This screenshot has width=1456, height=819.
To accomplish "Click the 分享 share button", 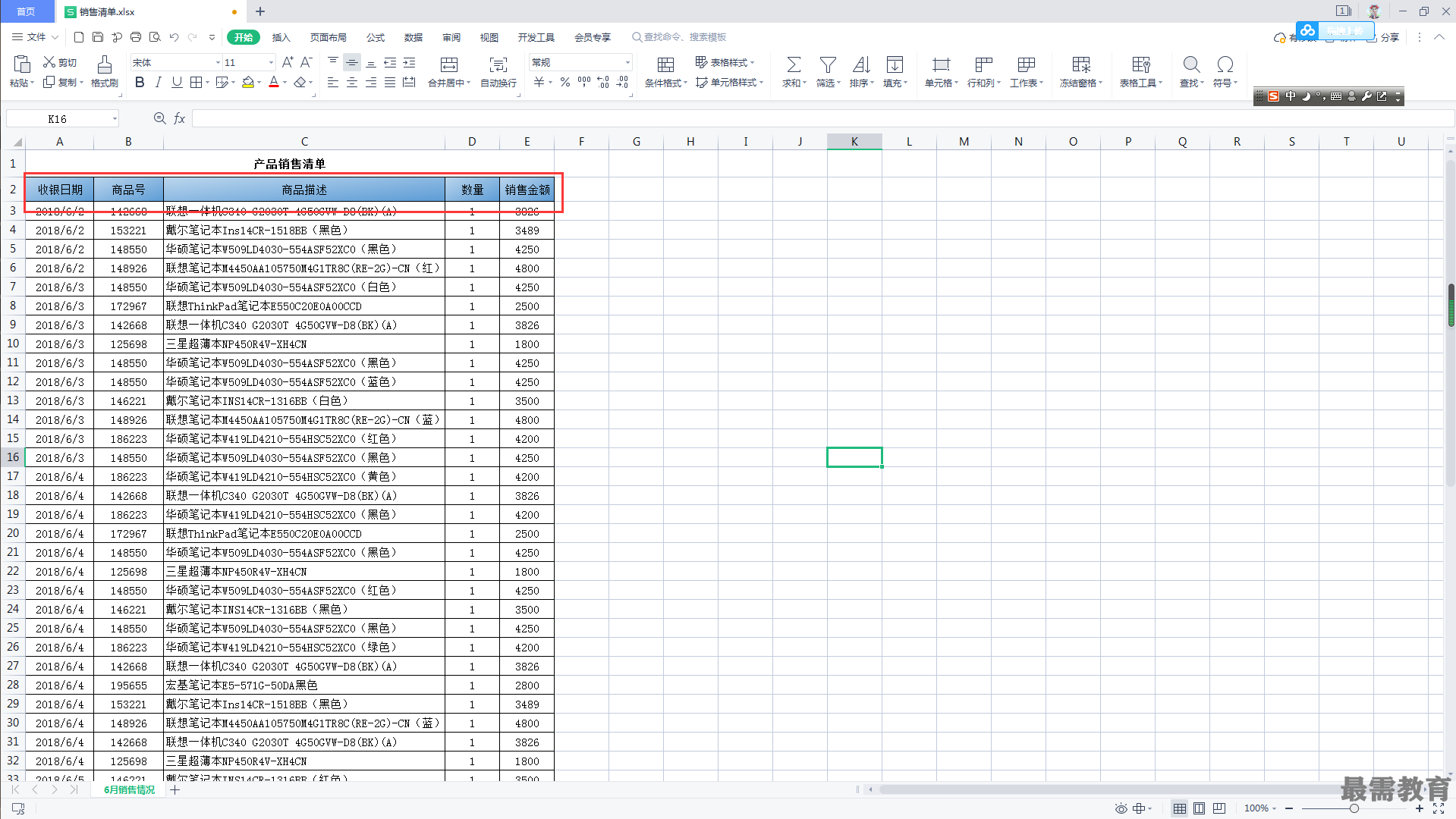I will tap(1383, 37).
